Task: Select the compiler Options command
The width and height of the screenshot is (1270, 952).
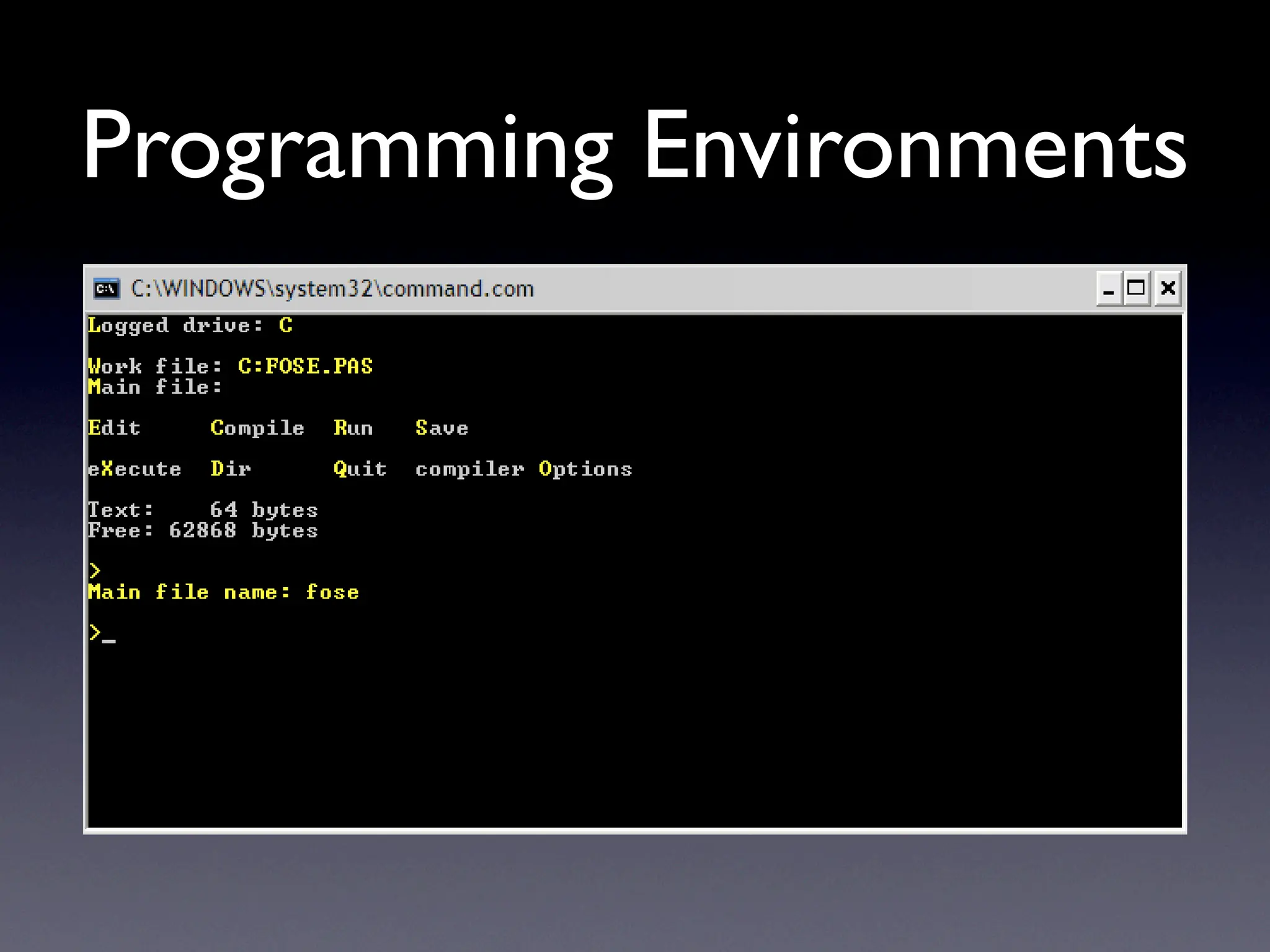Action: pyautogui.click(x=523, y=469)
